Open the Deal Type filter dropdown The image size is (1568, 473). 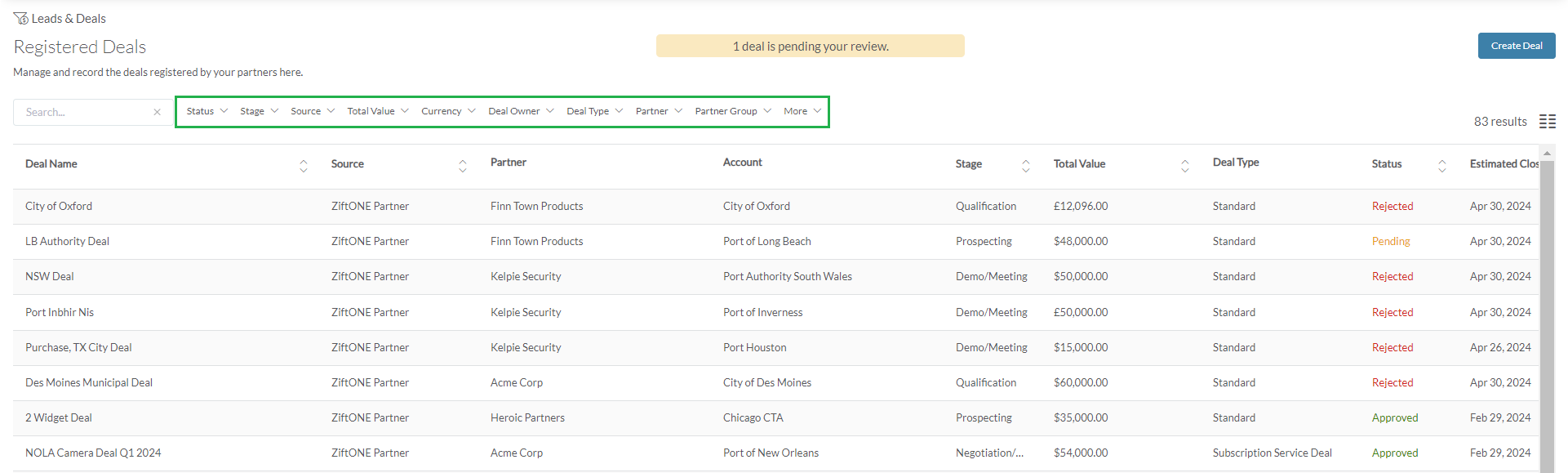click(x=594, y=111)
